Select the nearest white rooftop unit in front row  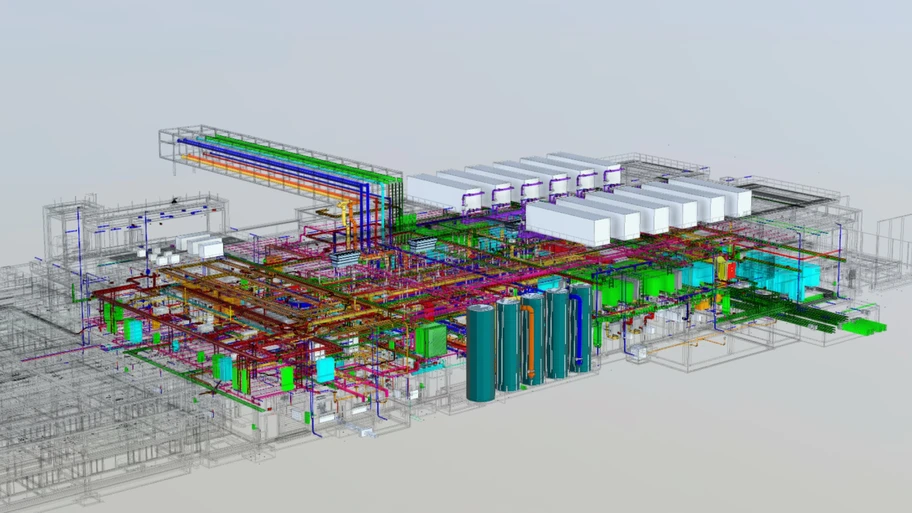[x=567, y=224]
